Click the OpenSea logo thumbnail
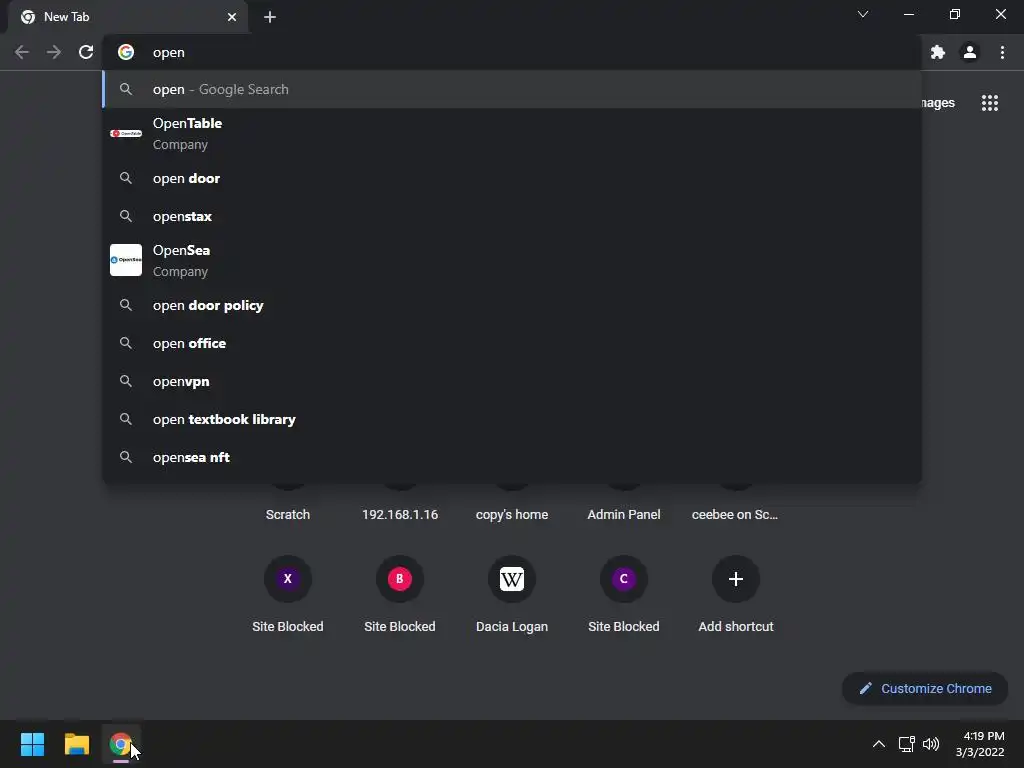Screen dimensions: 1024x768 coord(126,260)
